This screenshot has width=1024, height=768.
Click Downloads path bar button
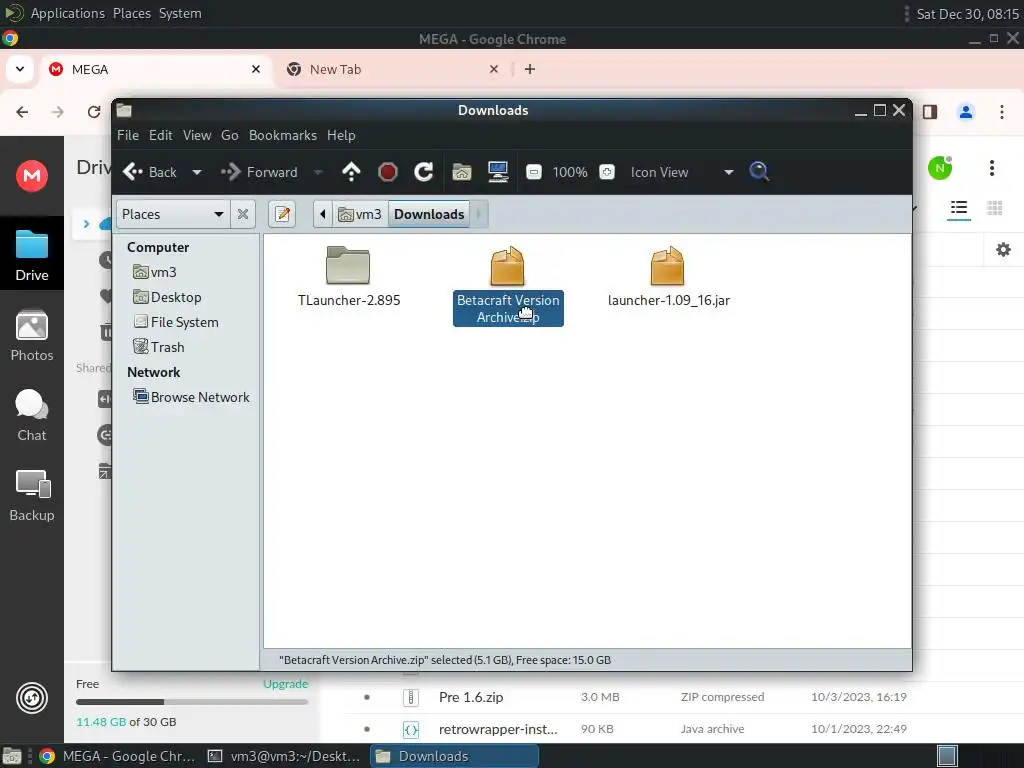click(429, 214)
